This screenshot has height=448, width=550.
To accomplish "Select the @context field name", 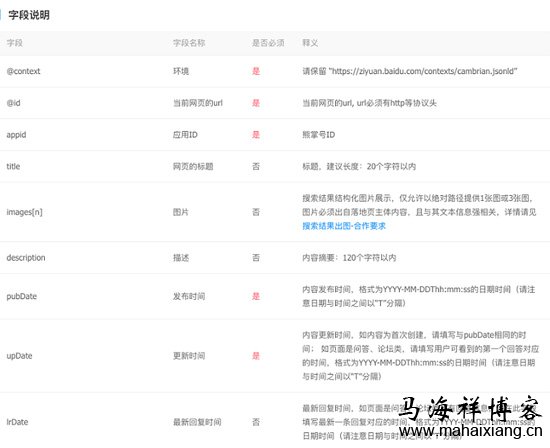I will click(x=24, y=71).
